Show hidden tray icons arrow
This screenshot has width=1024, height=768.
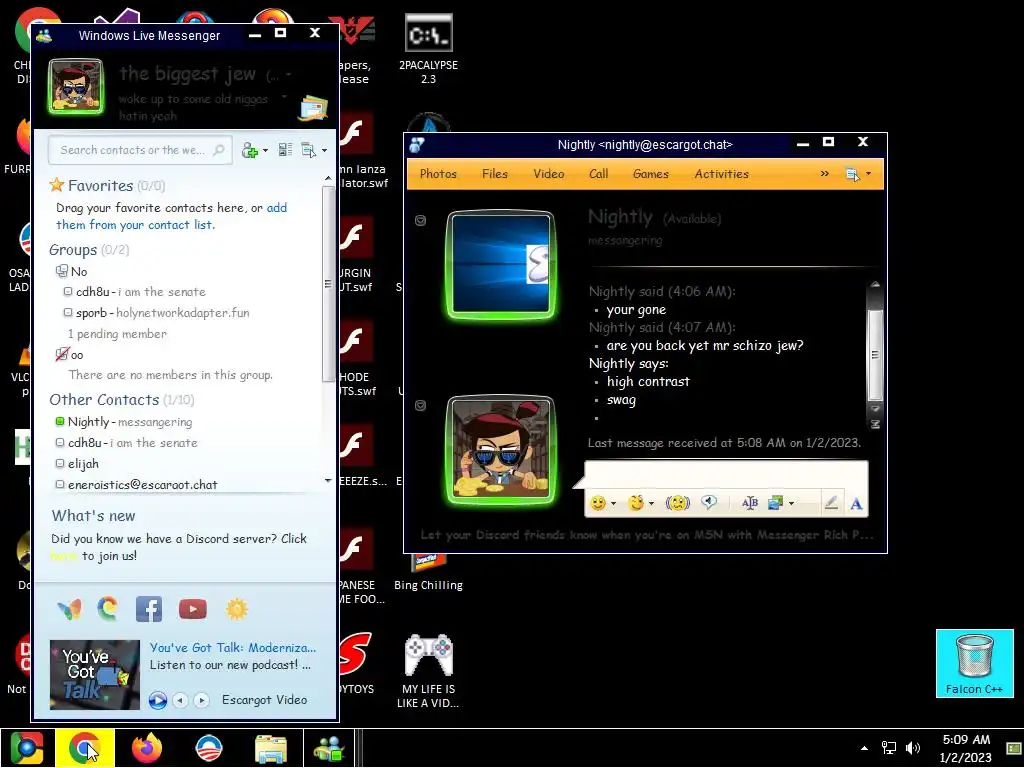tap(864, 748)
